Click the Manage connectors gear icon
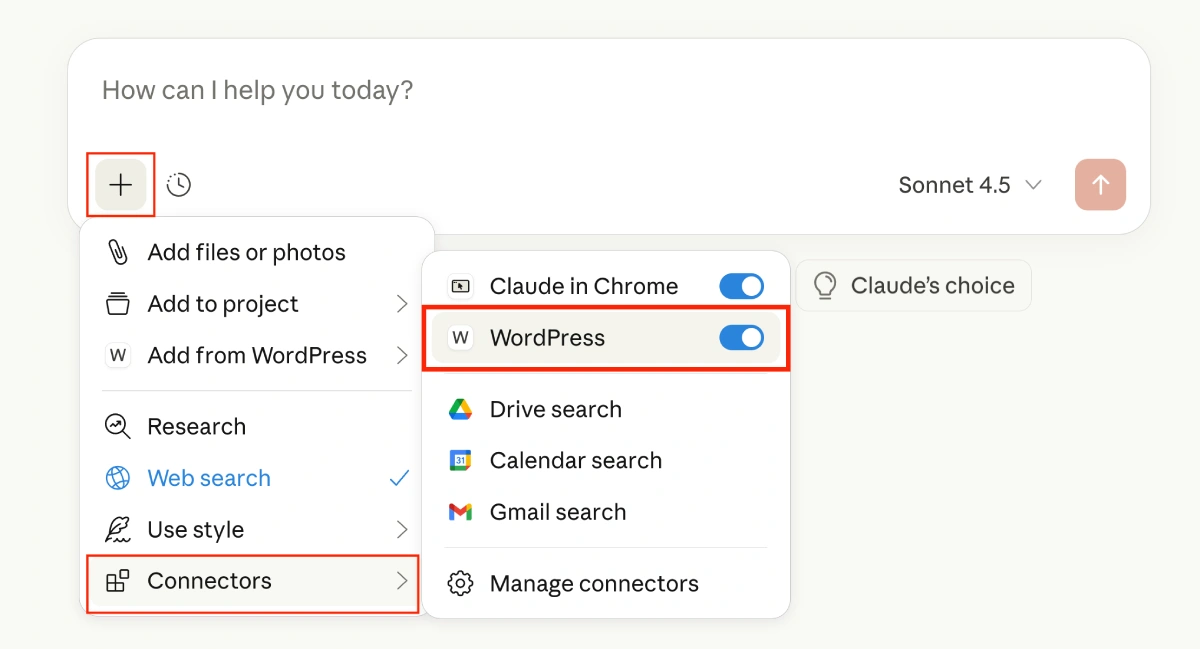The width and height of the screenshot is (1200, 649). tap(460, 583)
